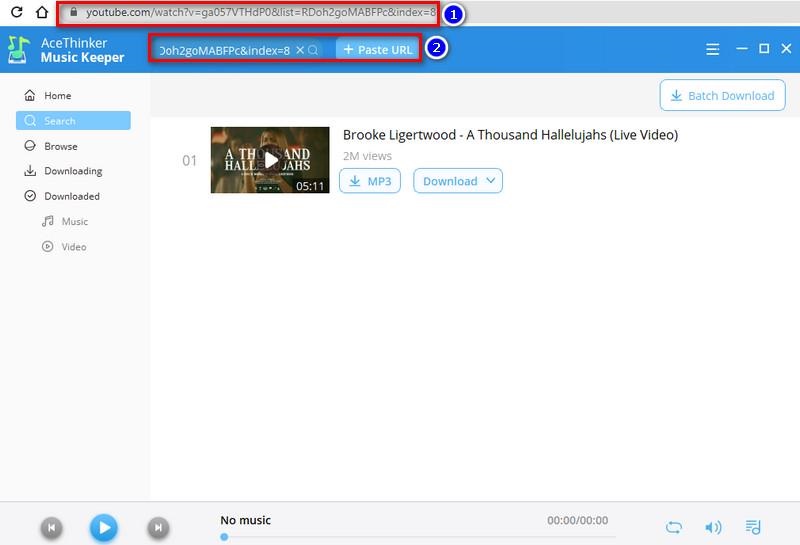Open the playlist queue
The width and height of the screenshot is (800, 545).
click(x=753, y=527)
